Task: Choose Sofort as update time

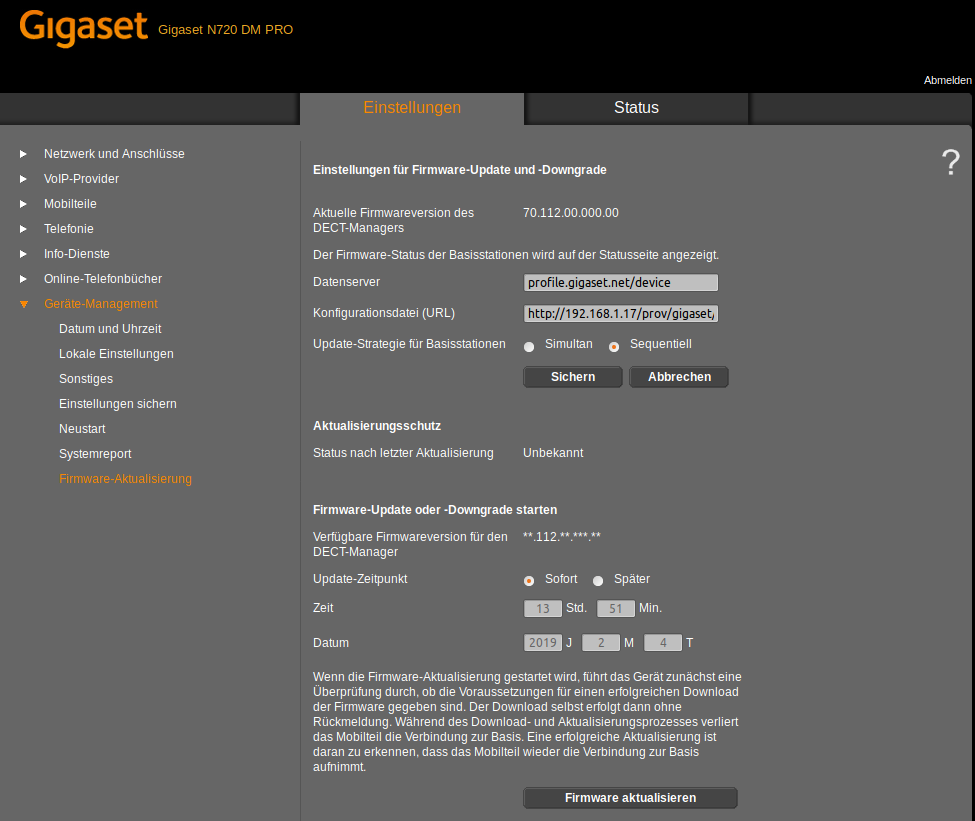Action: pos(529,581)
